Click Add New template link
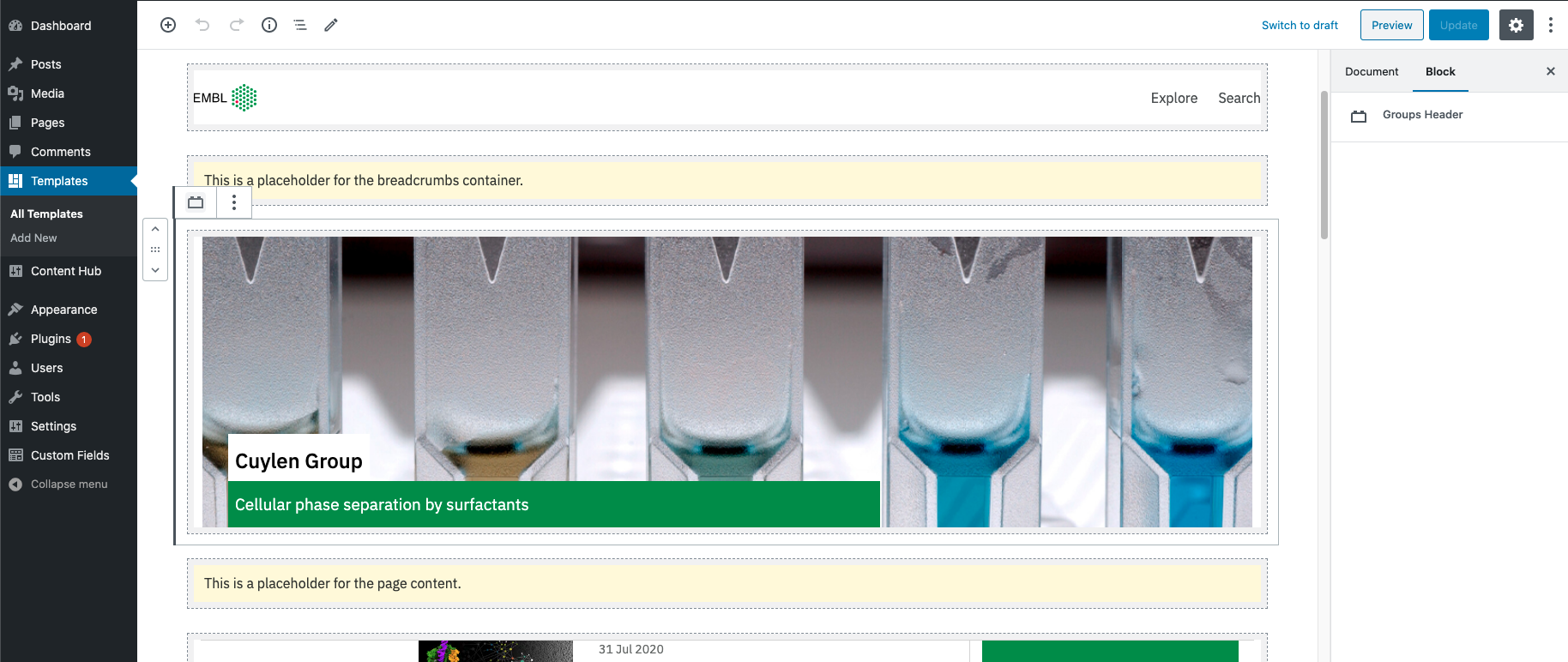This screenshot has width=1568, height=662. (x=33, y=238)
